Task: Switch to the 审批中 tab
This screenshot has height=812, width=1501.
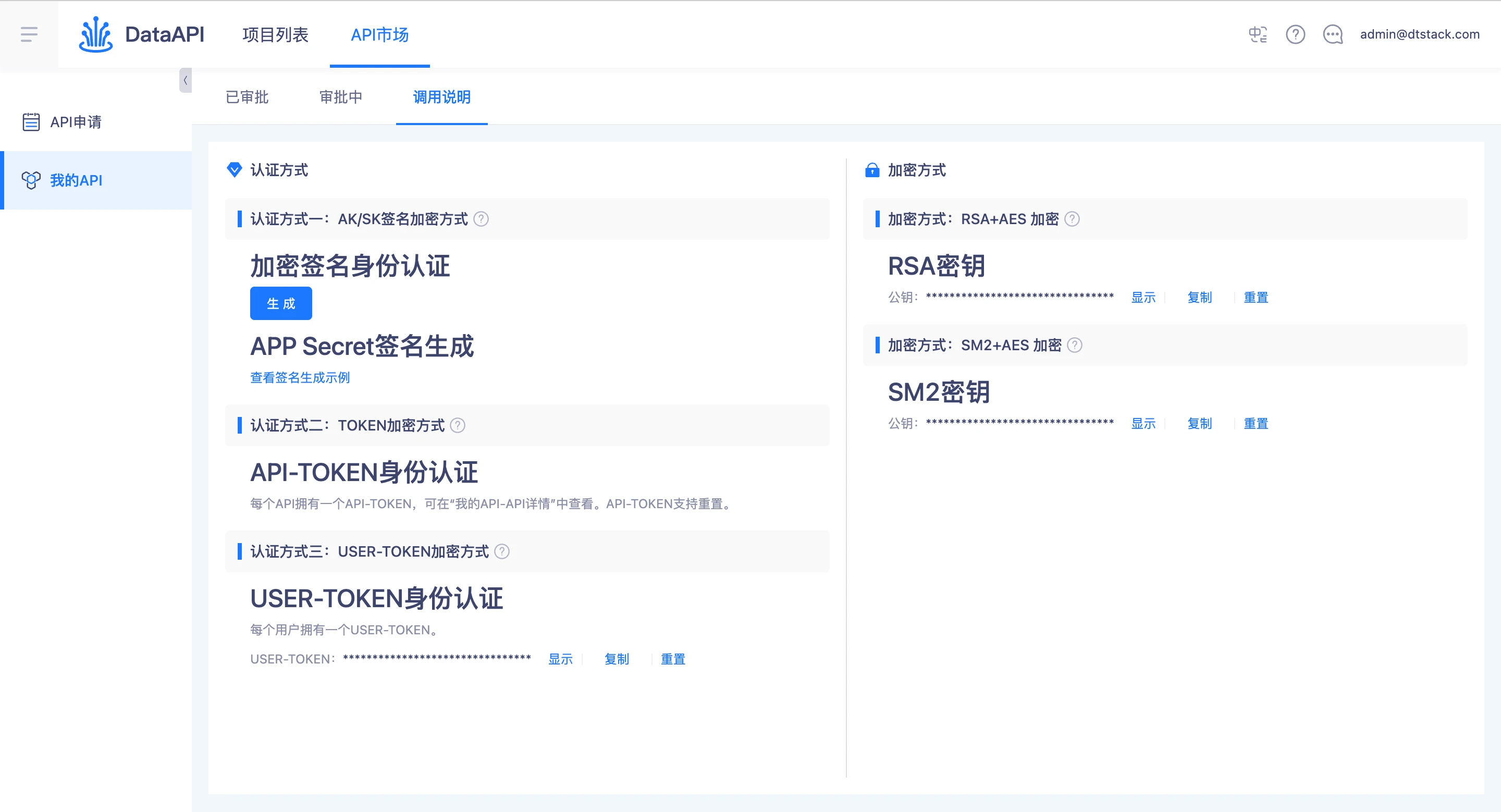Action: [x=341, y=97]
